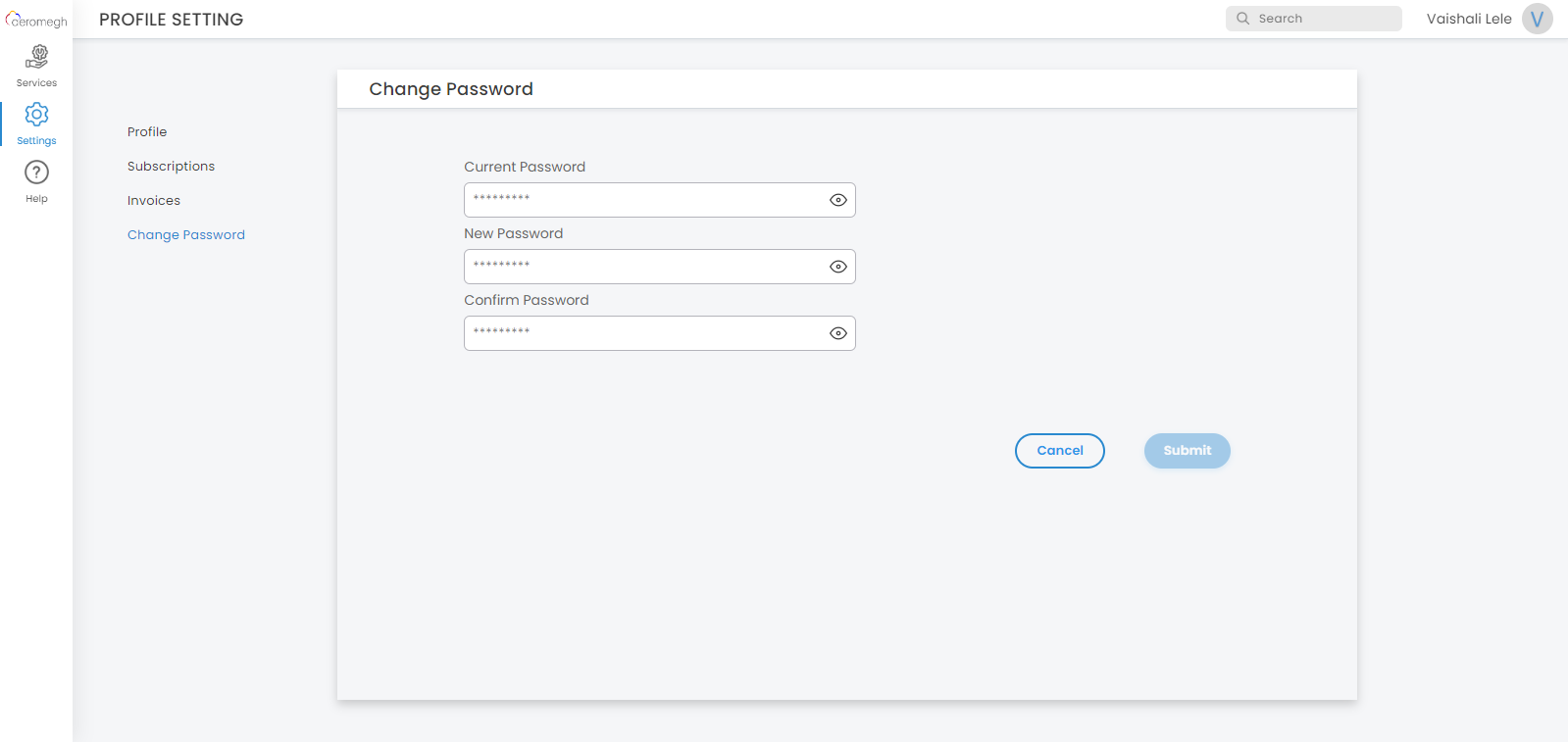Click inside the Current Password field
This screenshot has height=742, width=1568.
tap(642, 200)
